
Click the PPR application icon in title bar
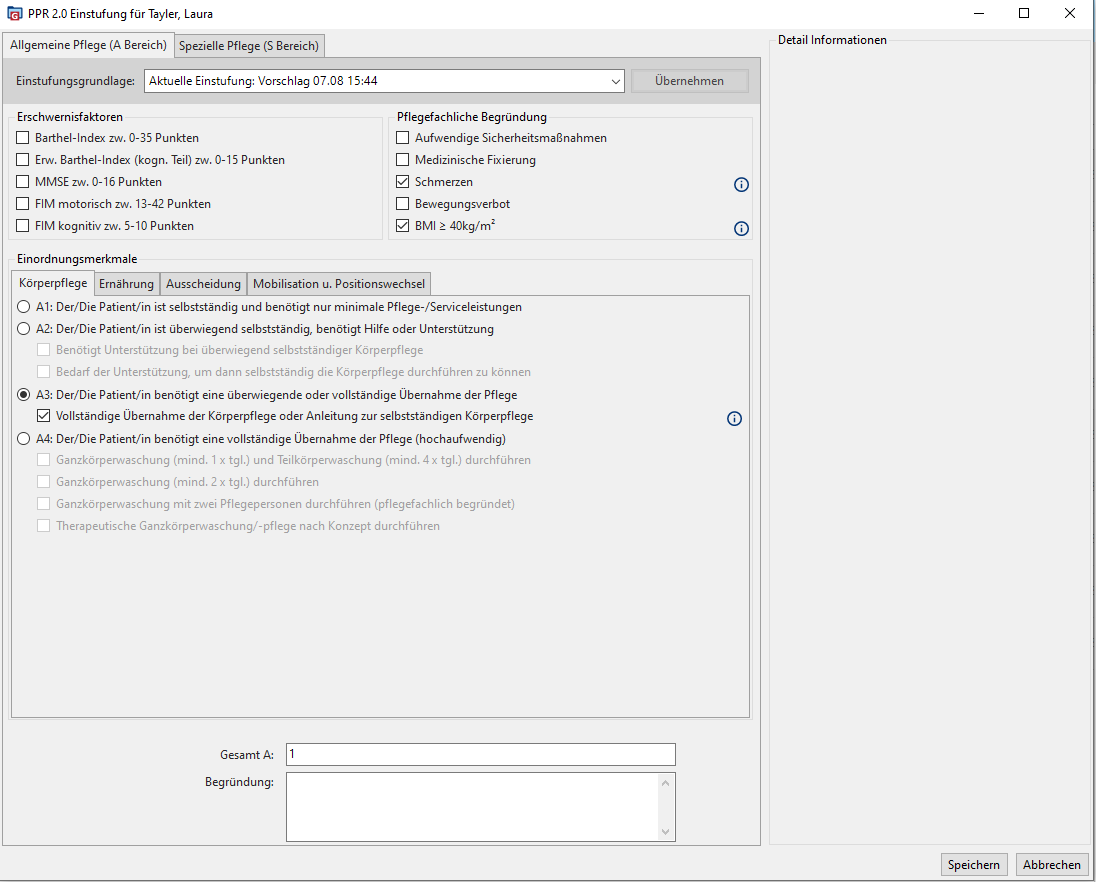pos(14,14)
